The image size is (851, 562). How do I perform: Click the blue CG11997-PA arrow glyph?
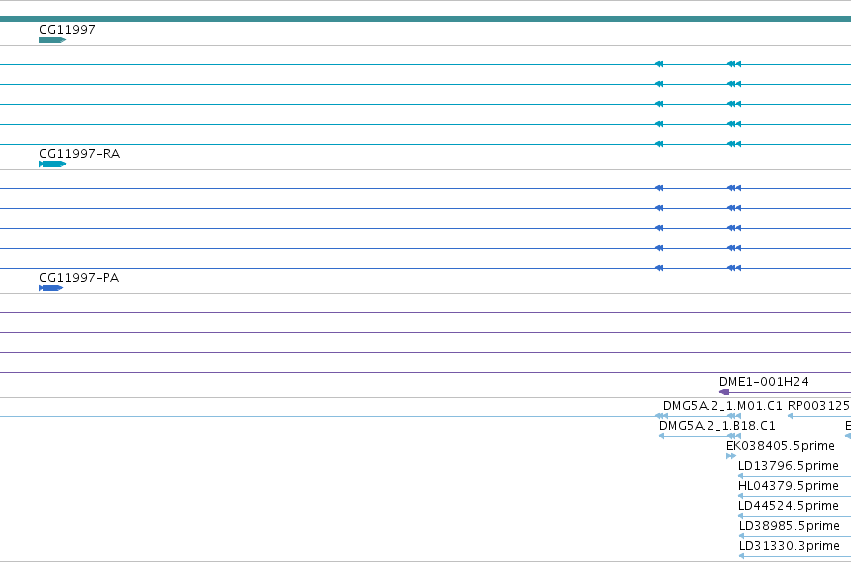(x=51, y=288)
